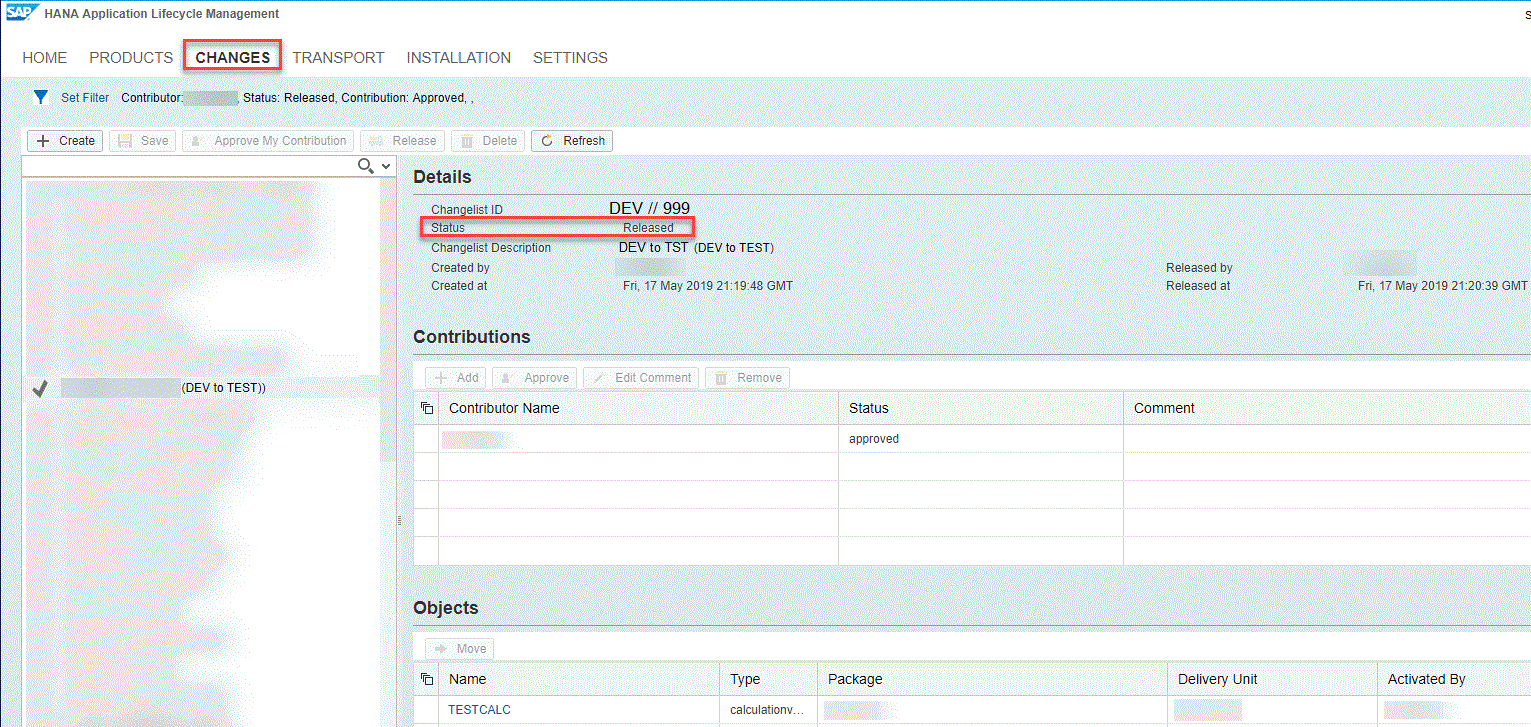The height and width of the screenshot is (727, 1531).
Task: Click the Save button
Action: [143, 141]
